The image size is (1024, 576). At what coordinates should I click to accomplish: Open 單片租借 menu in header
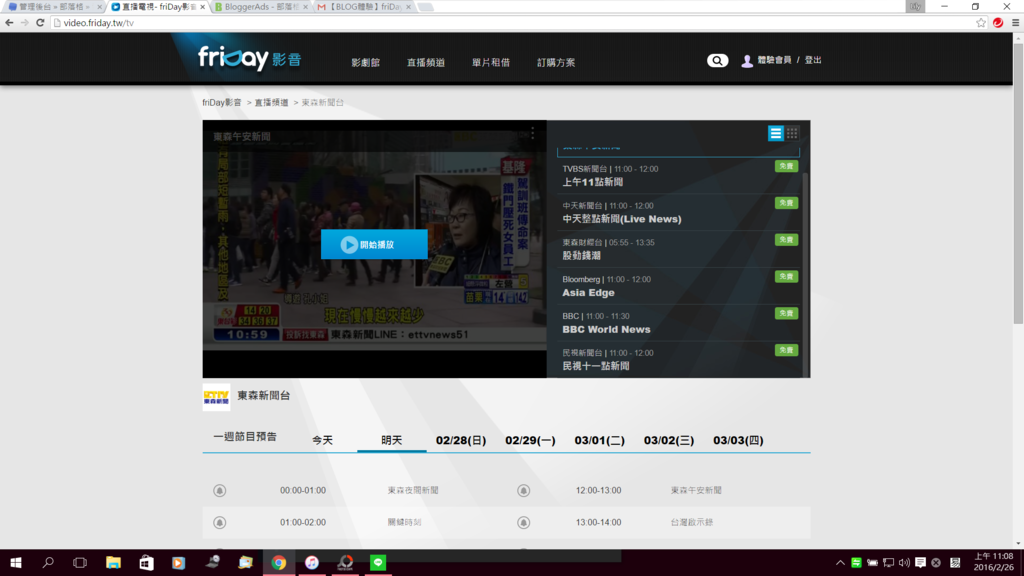(490, 63)
